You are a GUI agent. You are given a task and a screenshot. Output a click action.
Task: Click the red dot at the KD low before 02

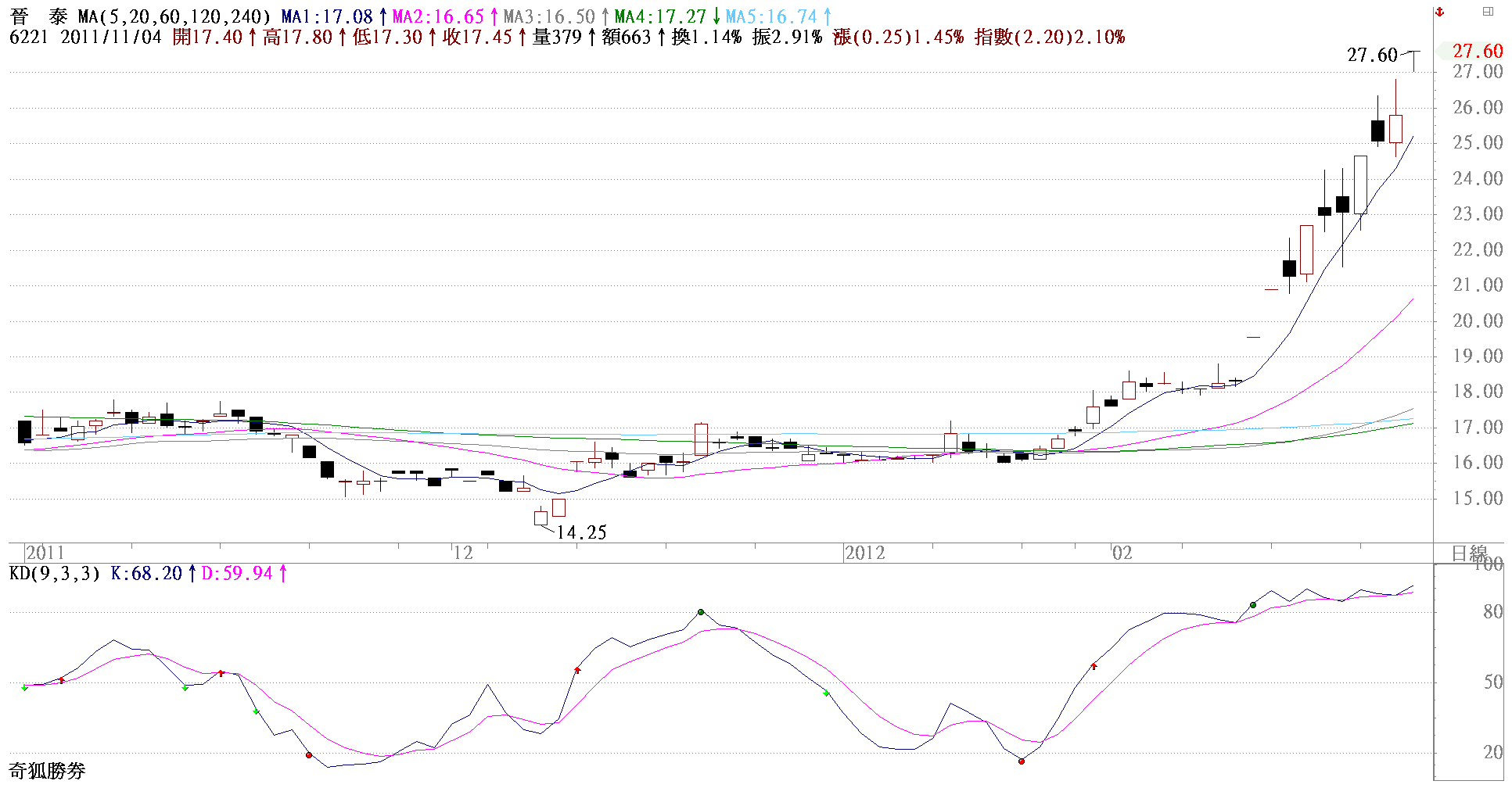point(1022,761)
